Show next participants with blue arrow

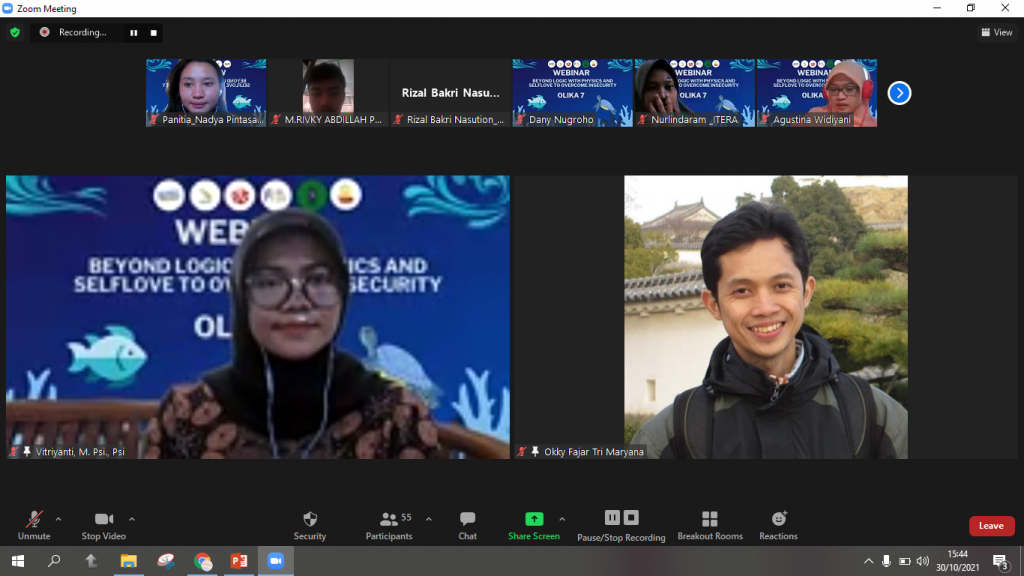[899, 93]
